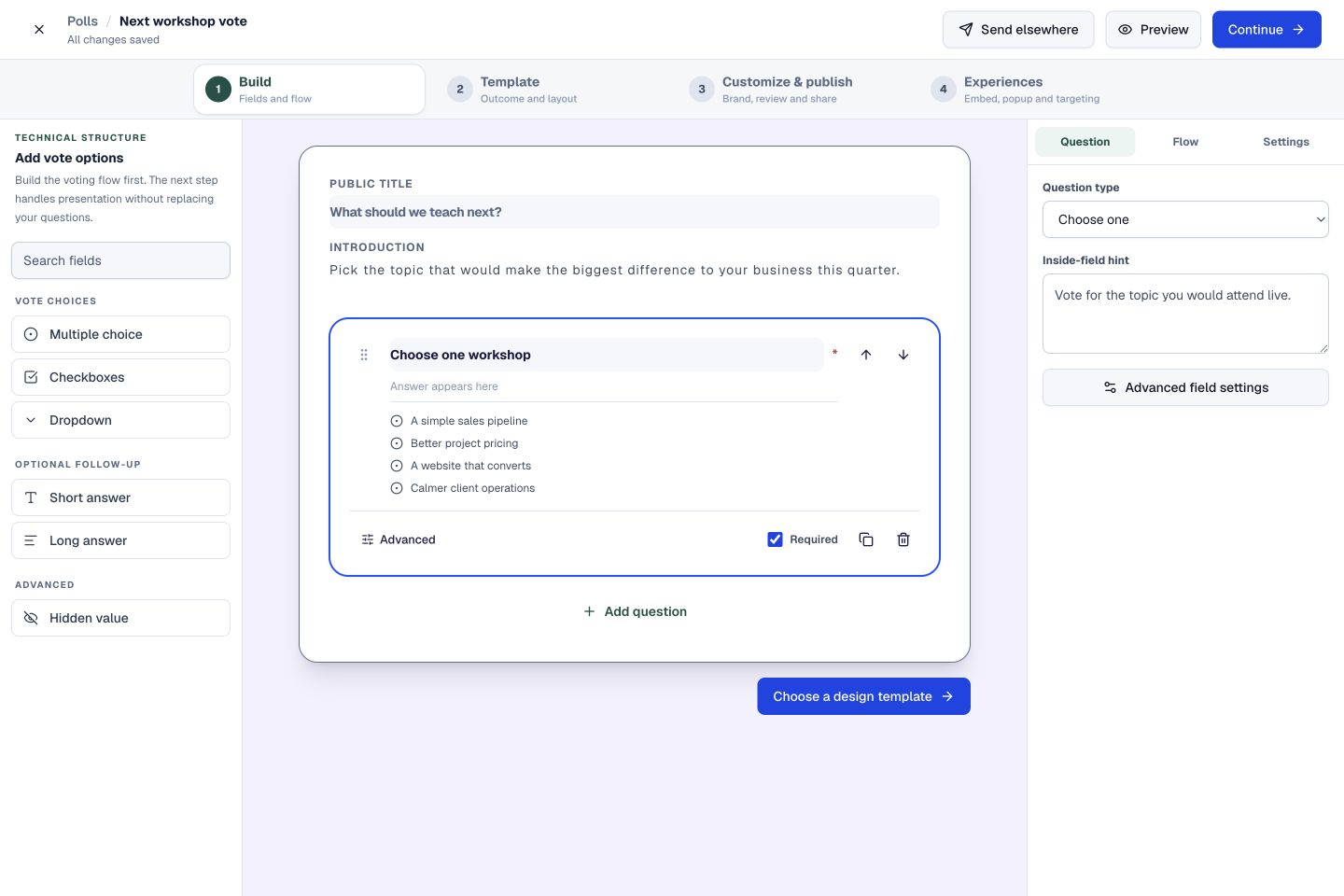Viewport: 1344px width, 896px height.
Task: Open the Preview
Action: (1154, 30)
